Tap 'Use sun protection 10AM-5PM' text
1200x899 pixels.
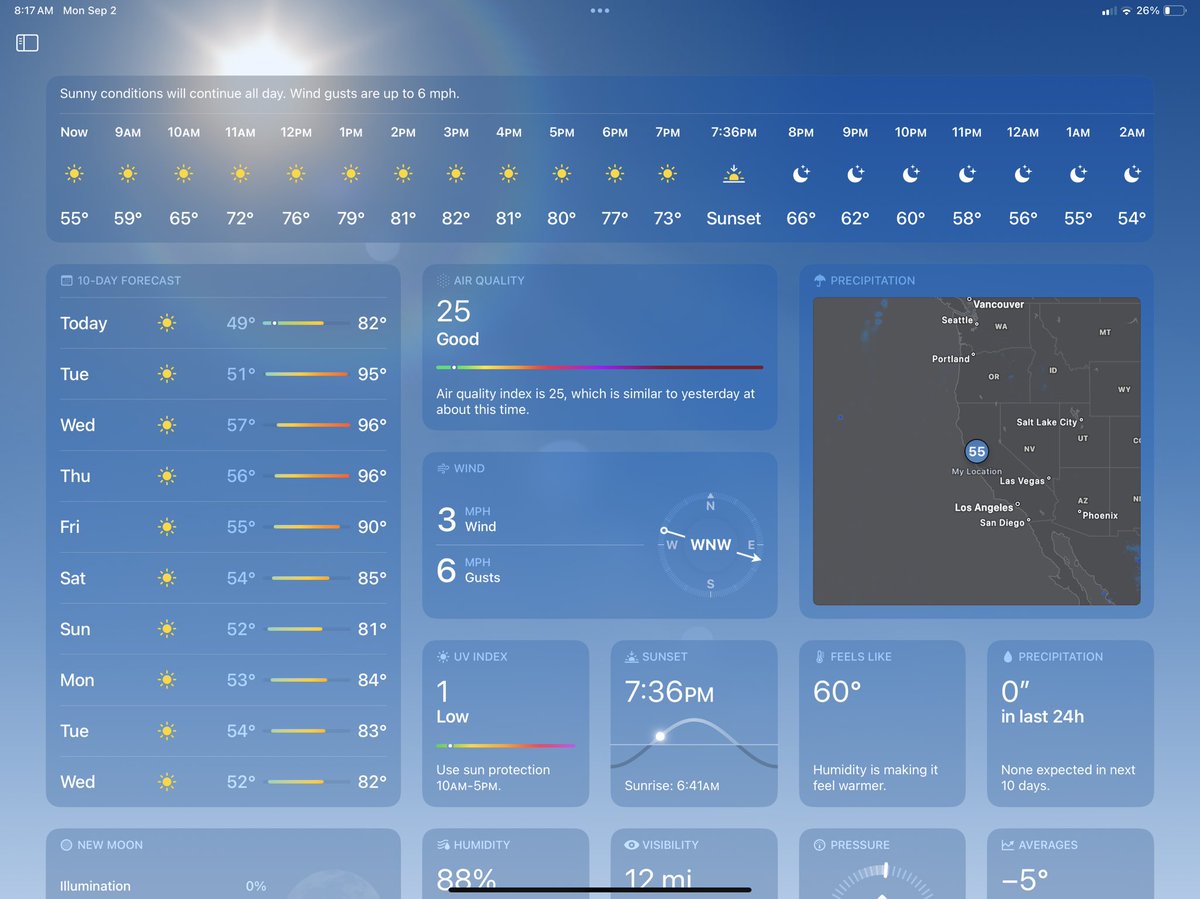pos(493,778)
